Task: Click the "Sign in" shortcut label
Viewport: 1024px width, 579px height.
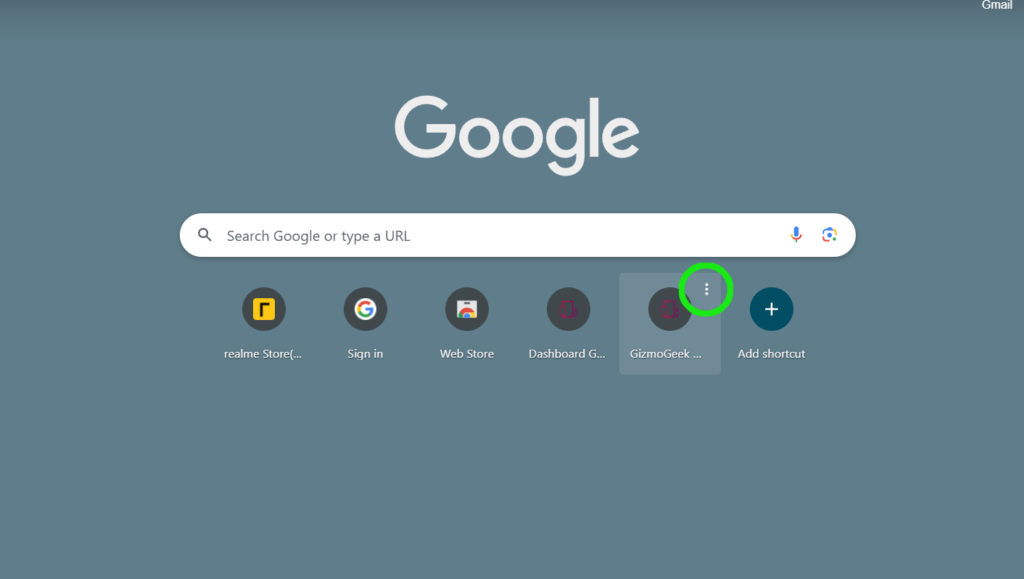Action: 365,354
